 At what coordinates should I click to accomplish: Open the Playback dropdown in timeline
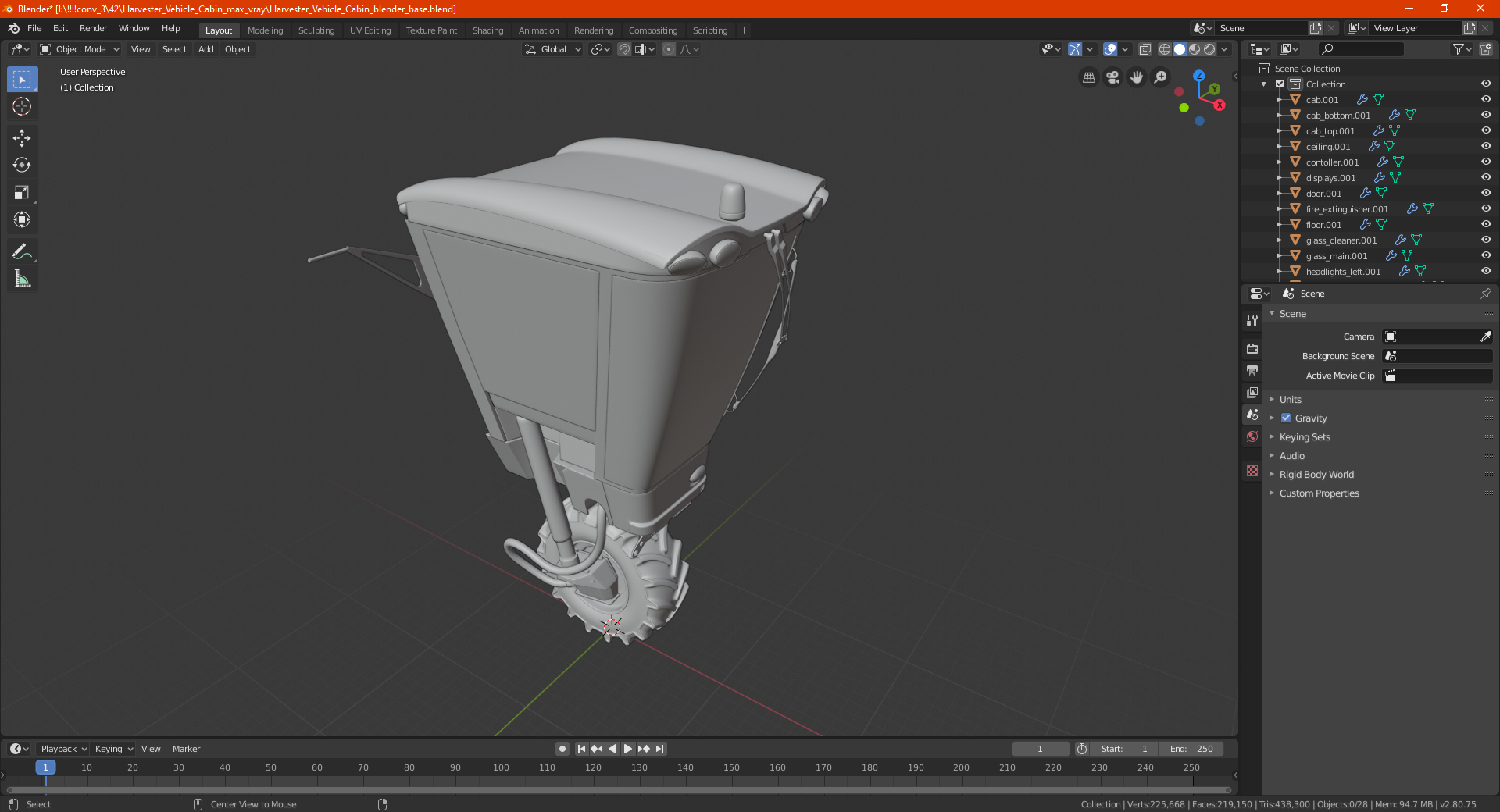pos(63,749)
